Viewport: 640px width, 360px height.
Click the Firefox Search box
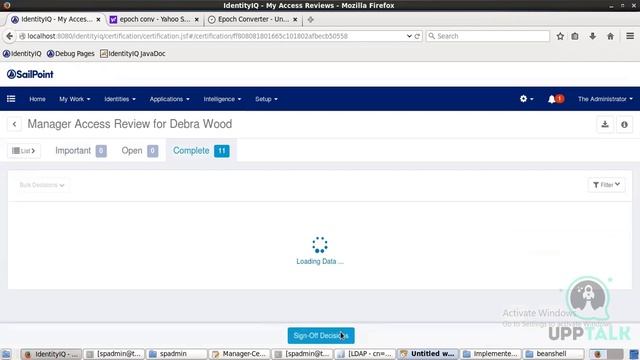point(488,36)
